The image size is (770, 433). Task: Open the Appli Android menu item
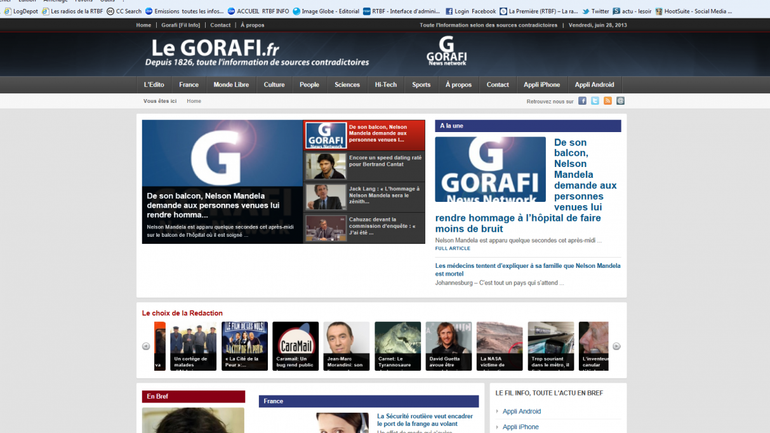(594, 85)
